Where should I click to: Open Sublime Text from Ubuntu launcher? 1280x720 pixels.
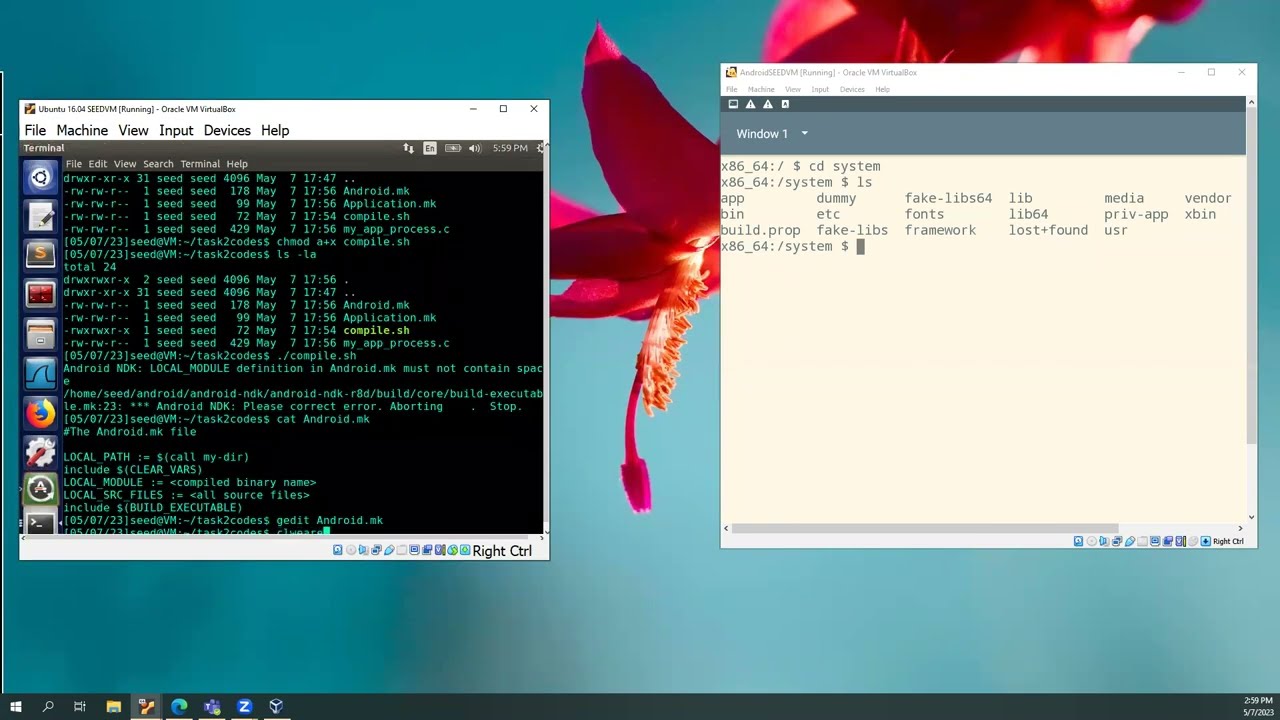[x=40, y=255]
